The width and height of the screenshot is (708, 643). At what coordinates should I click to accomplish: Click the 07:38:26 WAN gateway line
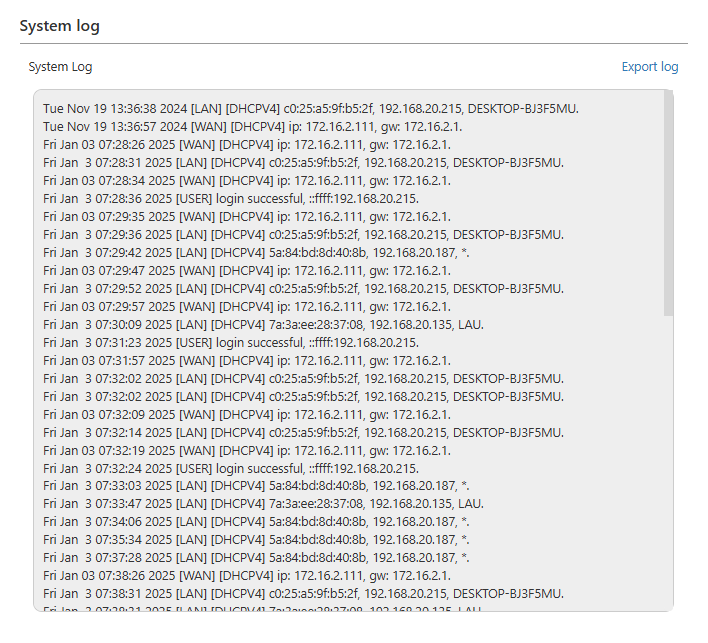click(x=246, y=575)
